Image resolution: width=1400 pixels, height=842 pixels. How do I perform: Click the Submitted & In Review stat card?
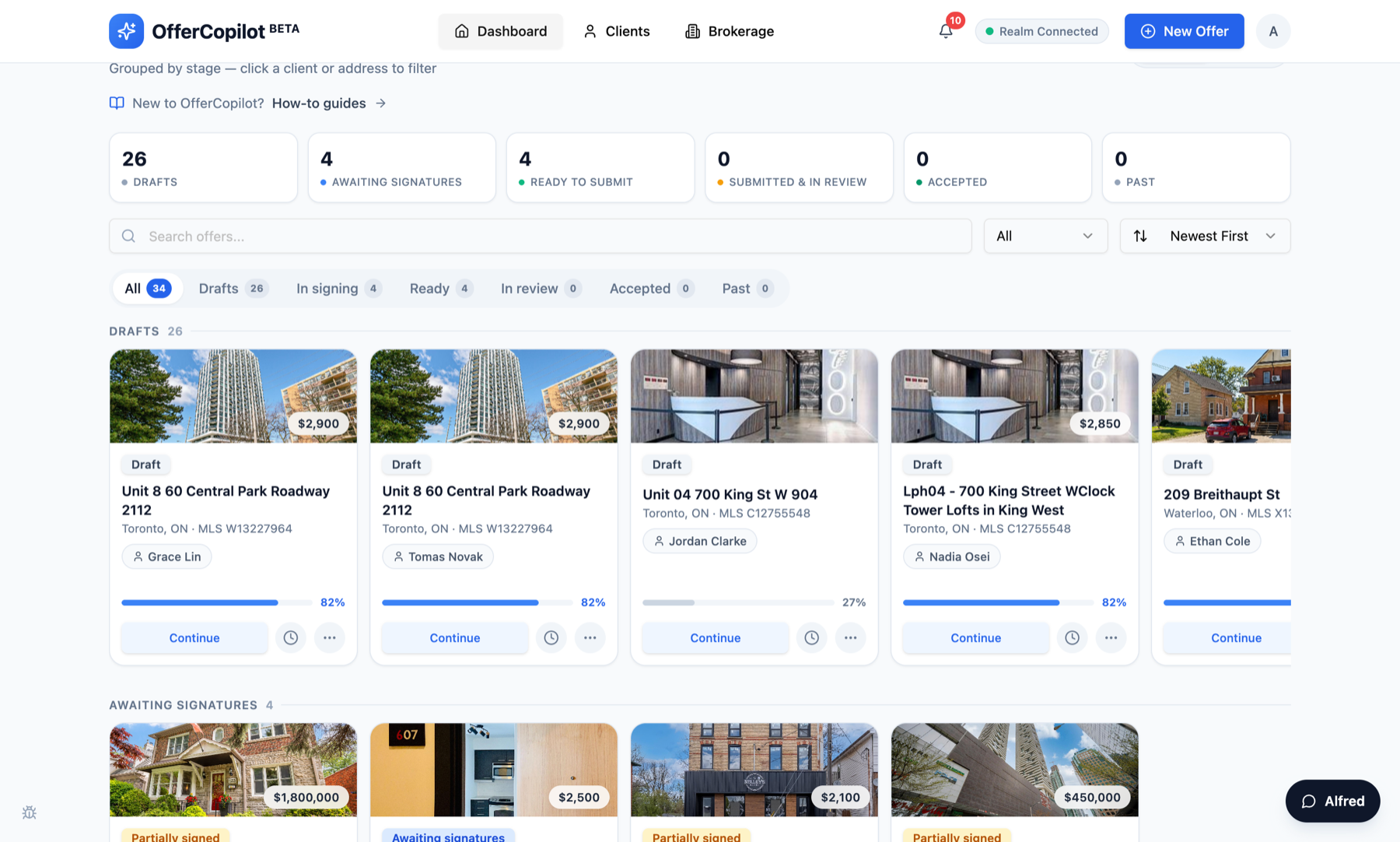click(x=799, y=167)
